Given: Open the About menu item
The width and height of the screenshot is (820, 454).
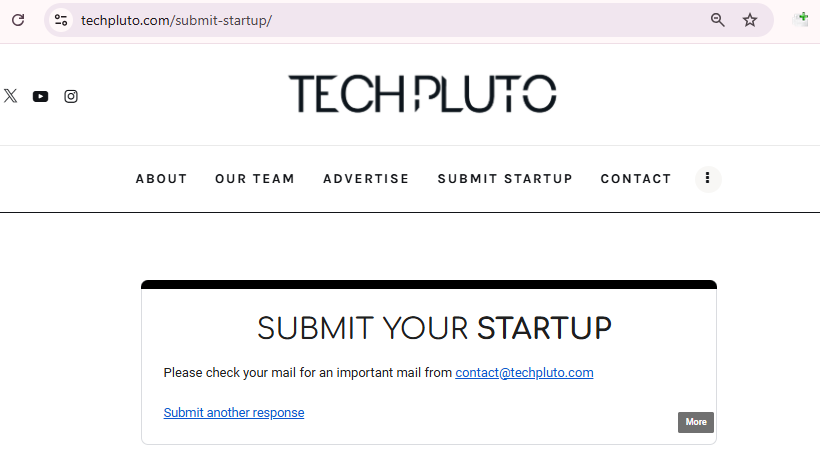Looking at the screenshot, I should (x=161, y=179).
